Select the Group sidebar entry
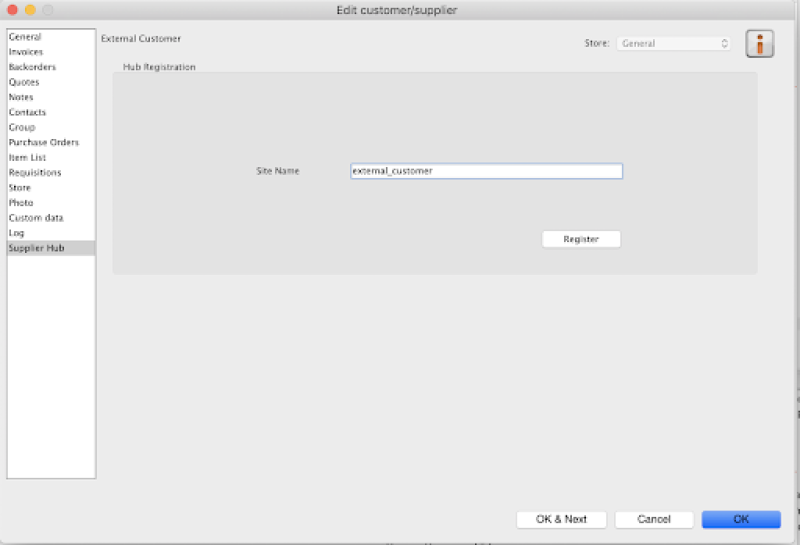Image resolution: width=800 pixels, height=545 pixels. click(x=22, y=127)
